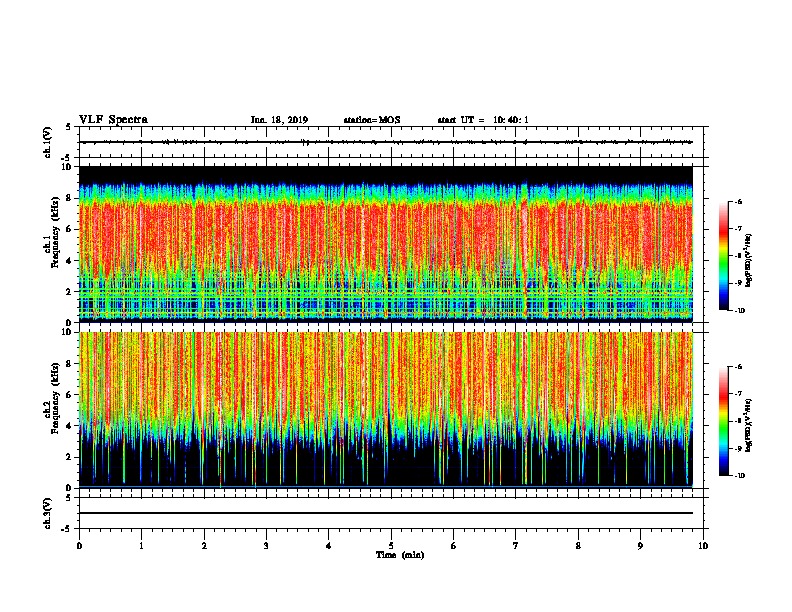
Task: Click time axis tick label "9"
Action: coord(640,545)
